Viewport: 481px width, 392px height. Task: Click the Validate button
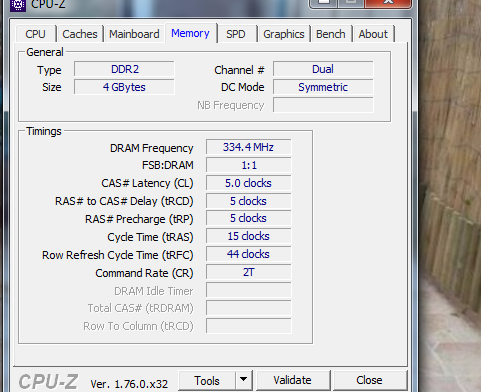point(292,380)
